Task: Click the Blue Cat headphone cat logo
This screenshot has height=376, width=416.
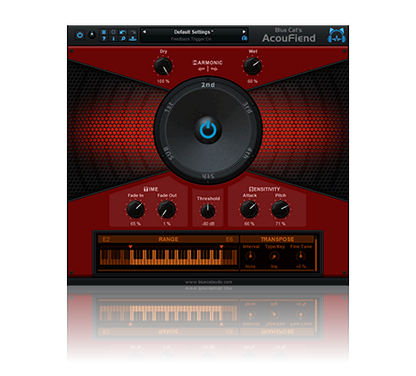Action: 337,35
